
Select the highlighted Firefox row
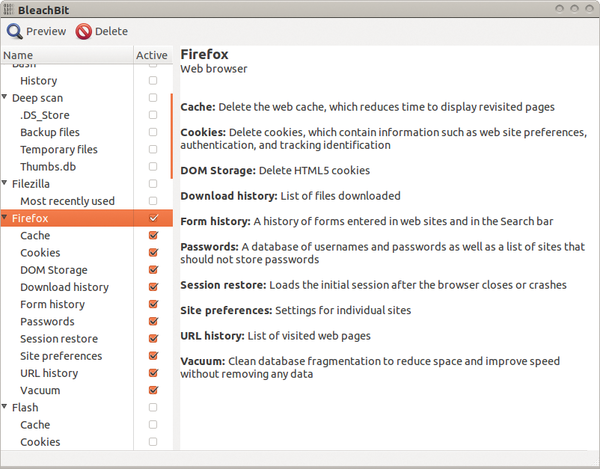pyautogui.click(x=86, y=218)
